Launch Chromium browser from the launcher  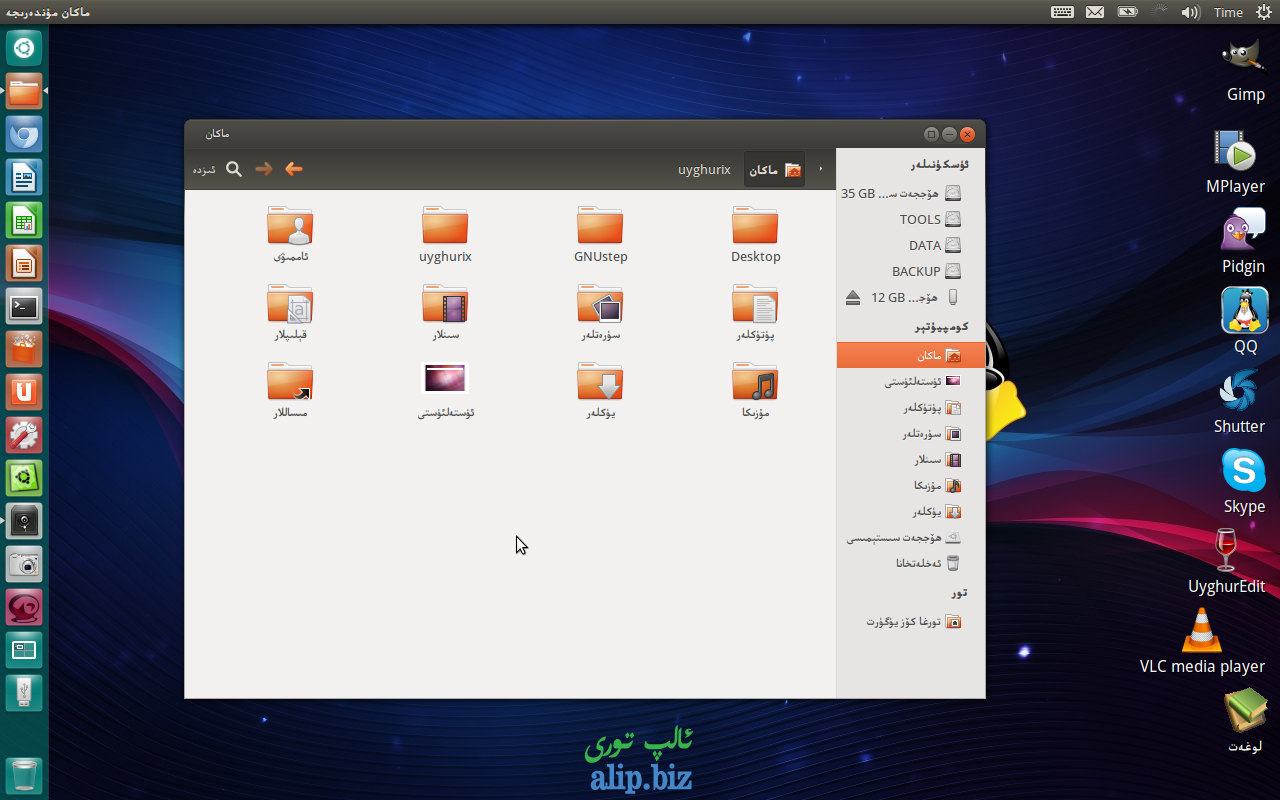click(x=24, y=135)
